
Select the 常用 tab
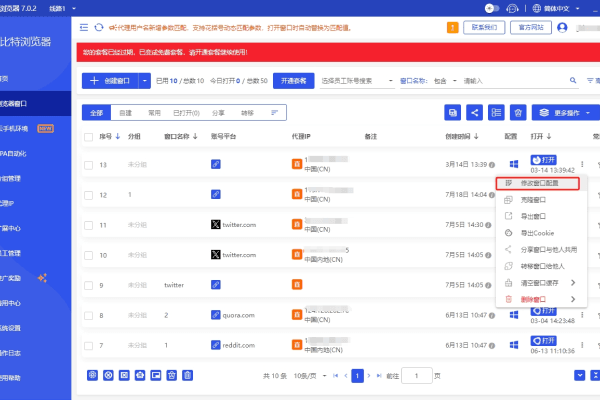click(x=154, y=113)
